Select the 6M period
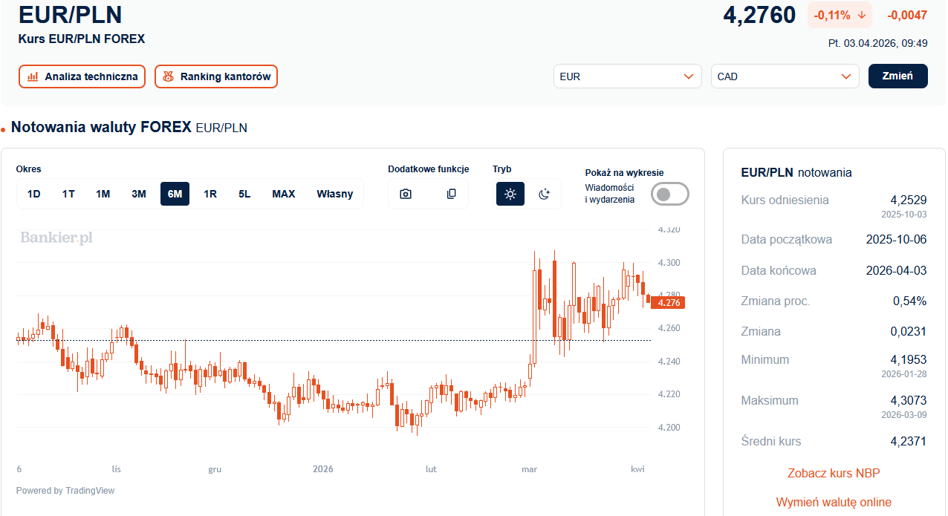Screen dimensions: 948x516 pos(175,194)
